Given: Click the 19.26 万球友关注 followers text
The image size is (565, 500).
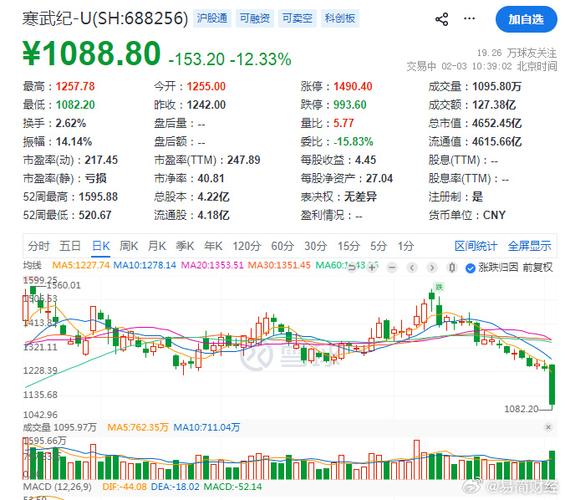Looking at the screenshot, I should pyautogui.click(x=517, y=53).
